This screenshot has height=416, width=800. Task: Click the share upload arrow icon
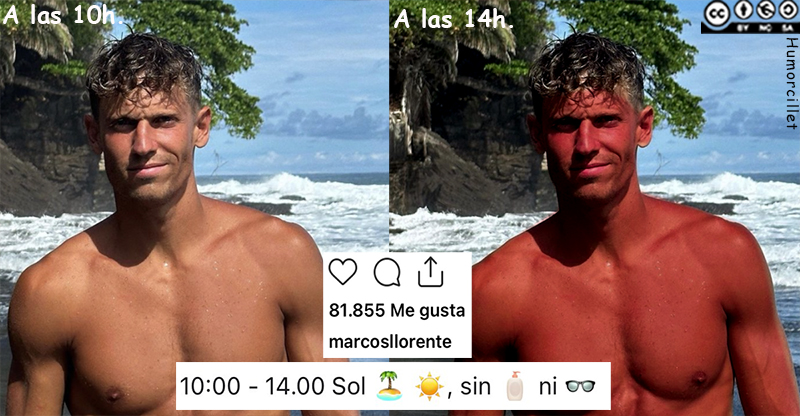(x=431, y=272)
